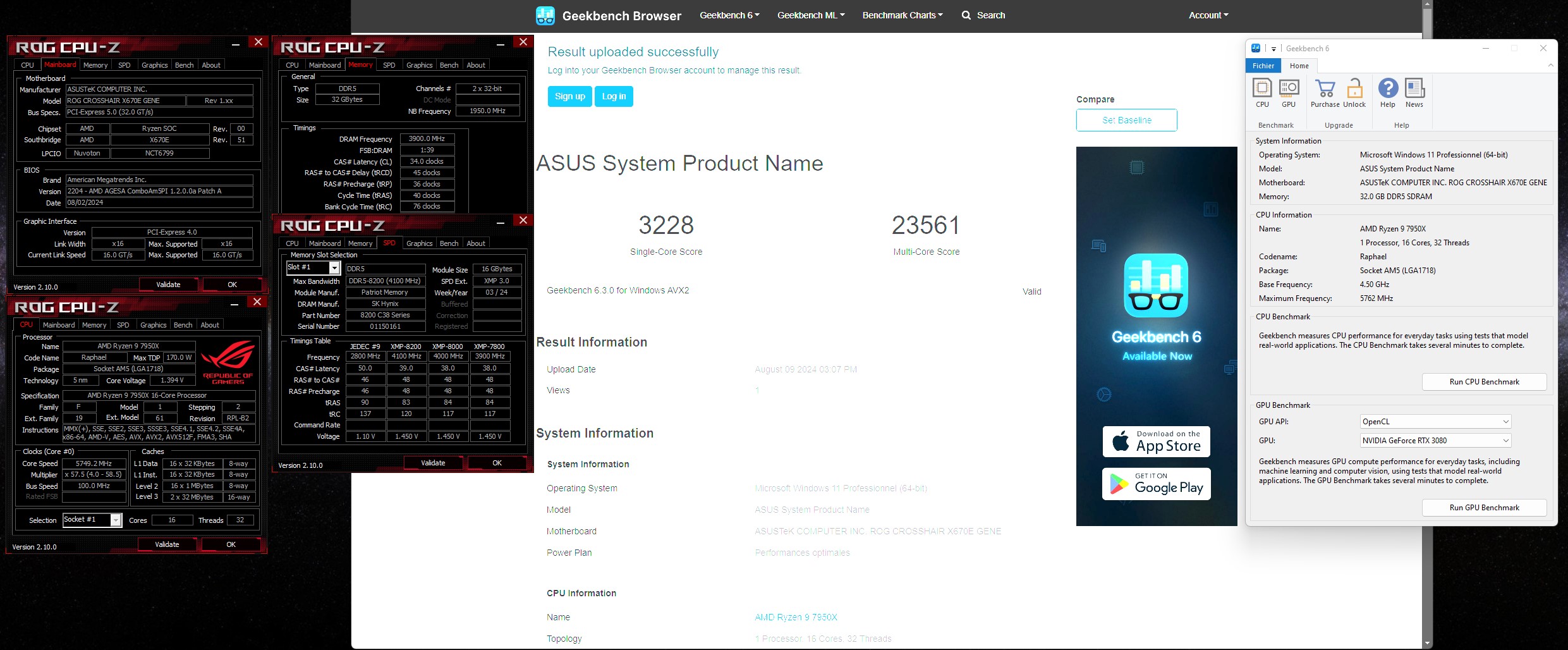Screen dimensions: 1568x650
Task: Open the Geekbench ML navbar dropdown
Action: 811,15
